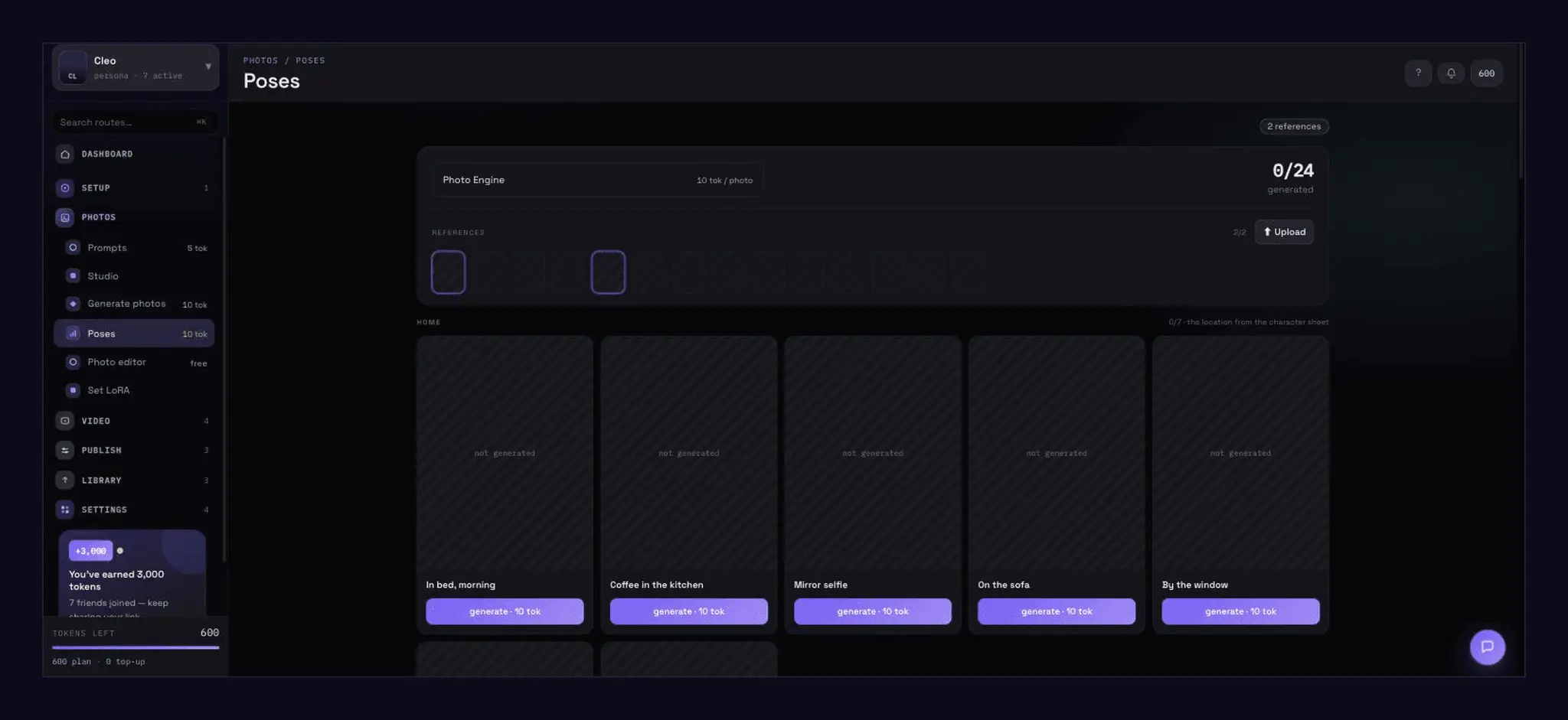Generate the By the window pose
The width and height of the screenshot is (1568, 720).
tap(1240, 611)
